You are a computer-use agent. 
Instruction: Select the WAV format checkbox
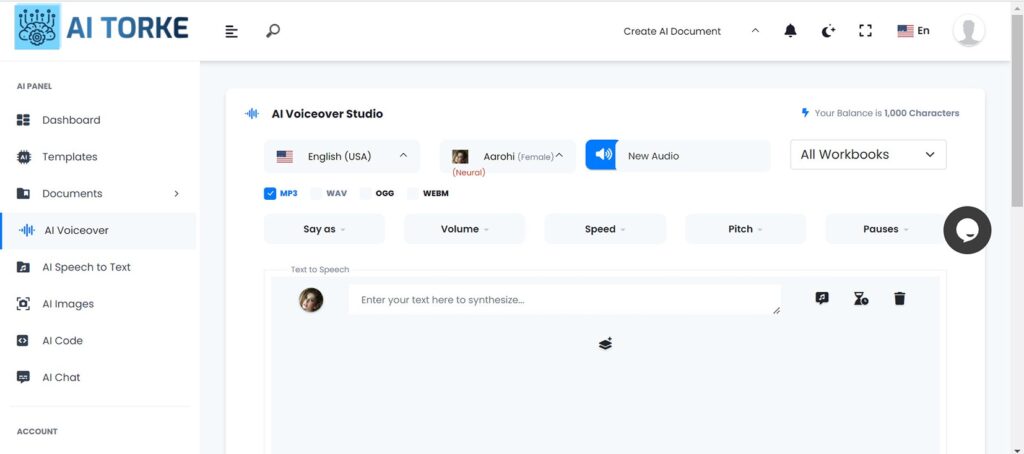point(316,193)
